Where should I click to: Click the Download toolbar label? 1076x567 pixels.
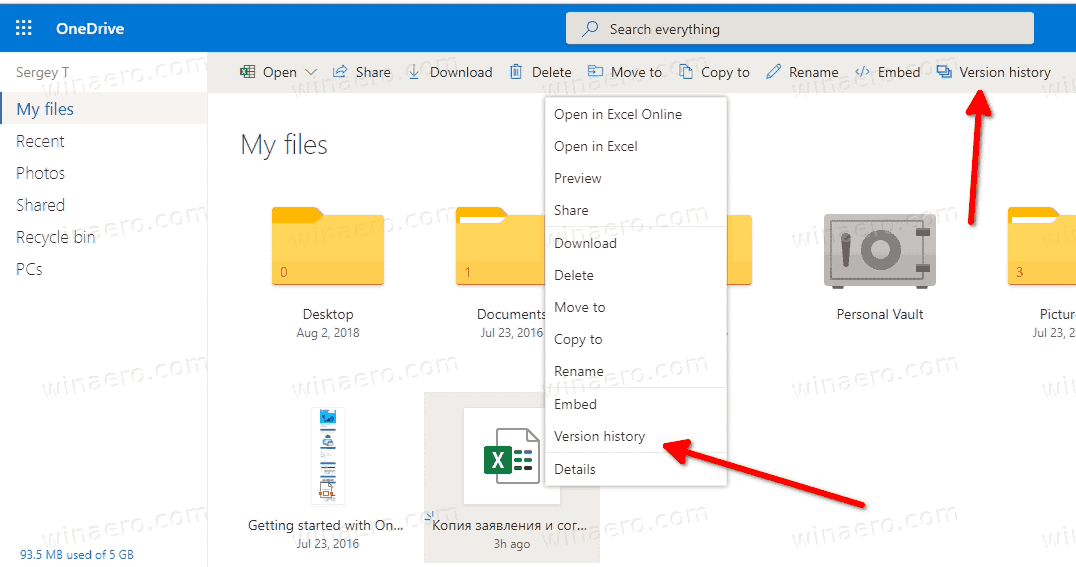click(x=461, y=72)
